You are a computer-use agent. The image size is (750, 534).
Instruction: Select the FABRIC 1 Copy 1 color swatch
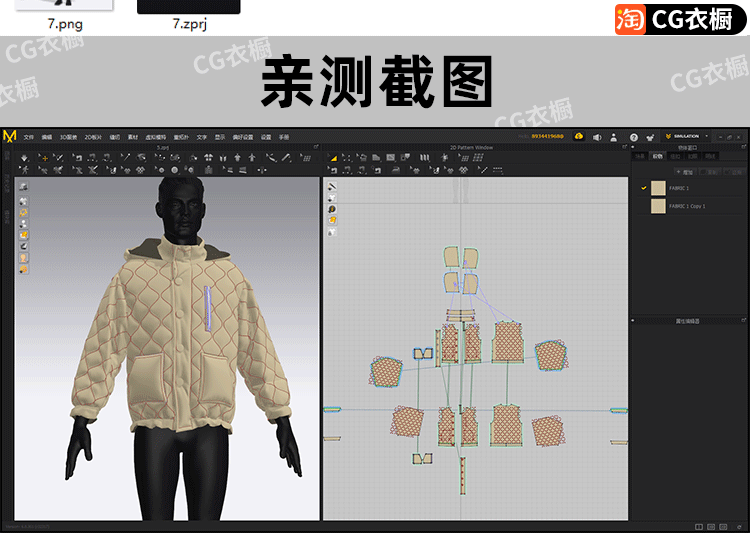coord(658,206)
